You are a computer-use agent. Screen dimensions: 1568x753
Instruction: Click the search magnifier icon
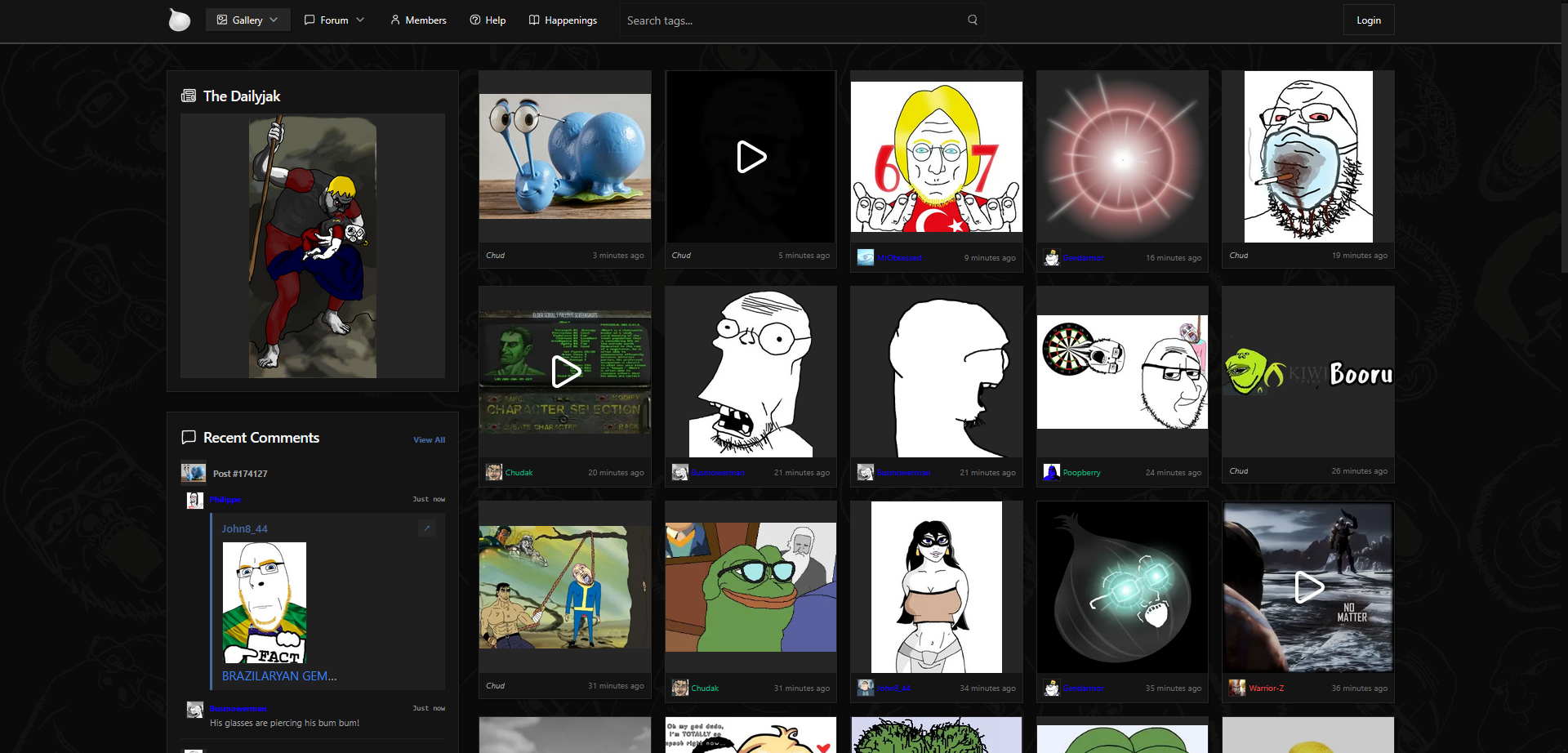(972, 20)
